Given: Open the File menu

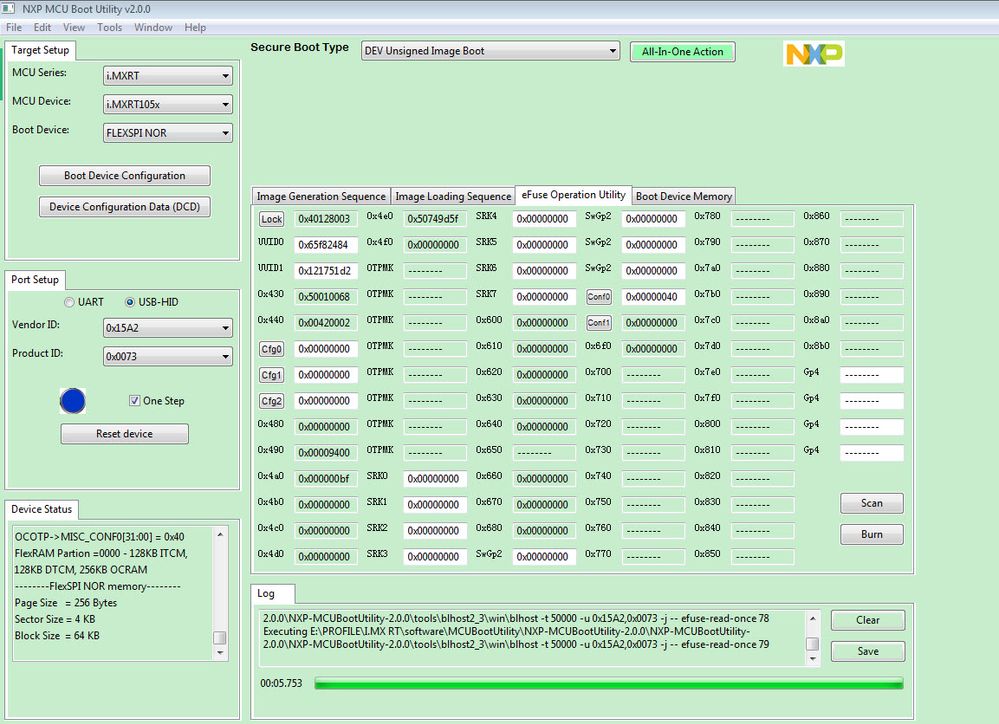Looking at the screenshot, I should coord(14,27).
